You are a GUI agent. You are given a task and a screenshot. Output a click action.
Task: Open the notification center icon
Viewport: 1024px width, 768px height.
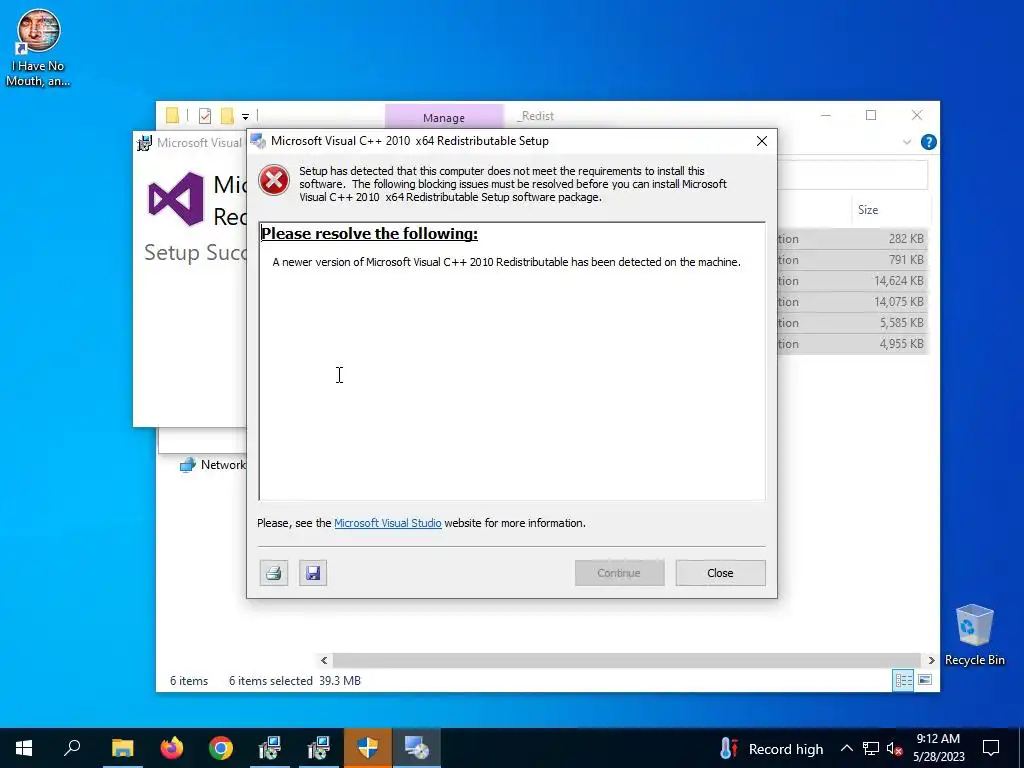pyautogui.click(x=991, y=748)
